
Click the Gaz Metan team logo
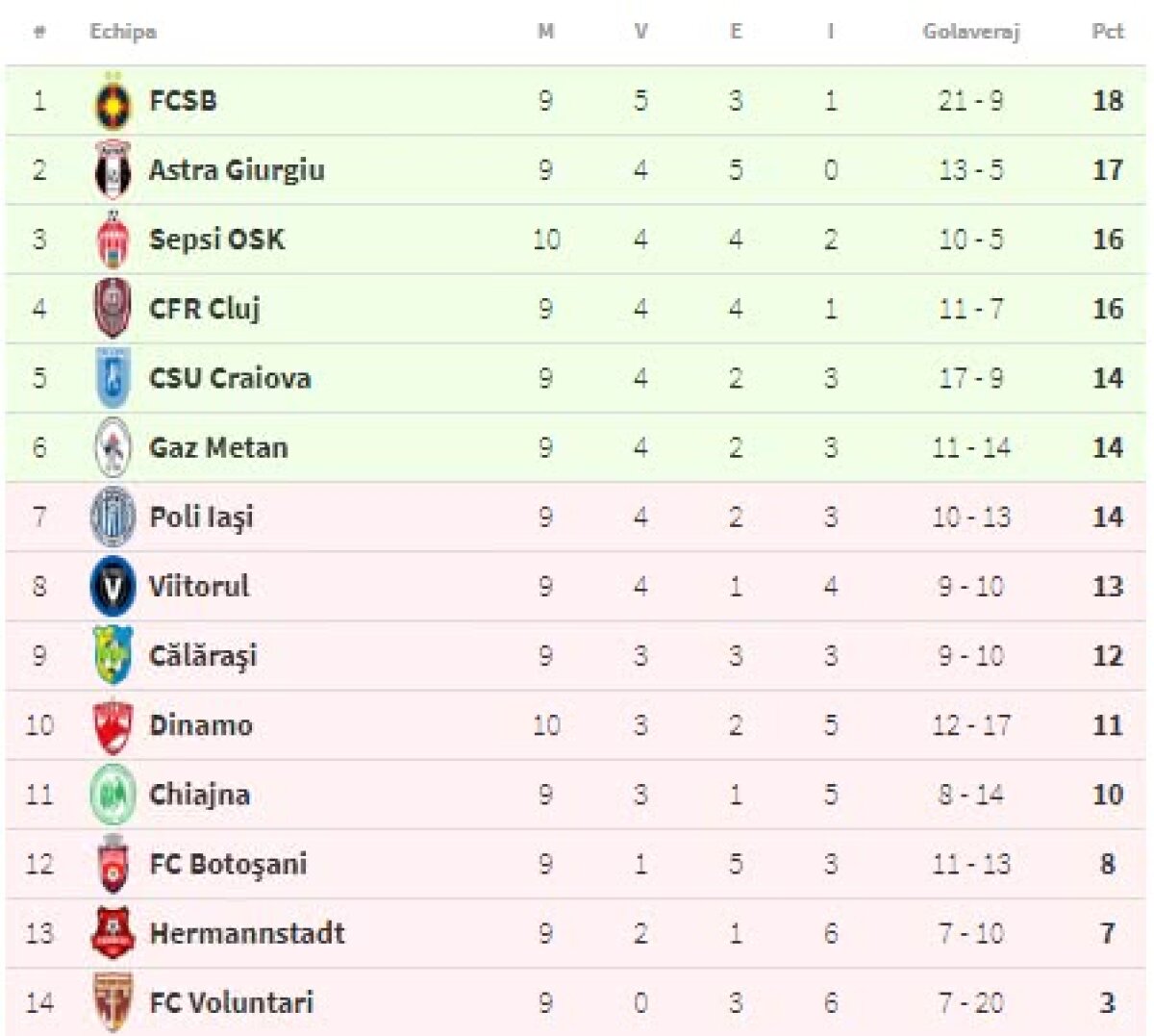click(x=113, y=448)
